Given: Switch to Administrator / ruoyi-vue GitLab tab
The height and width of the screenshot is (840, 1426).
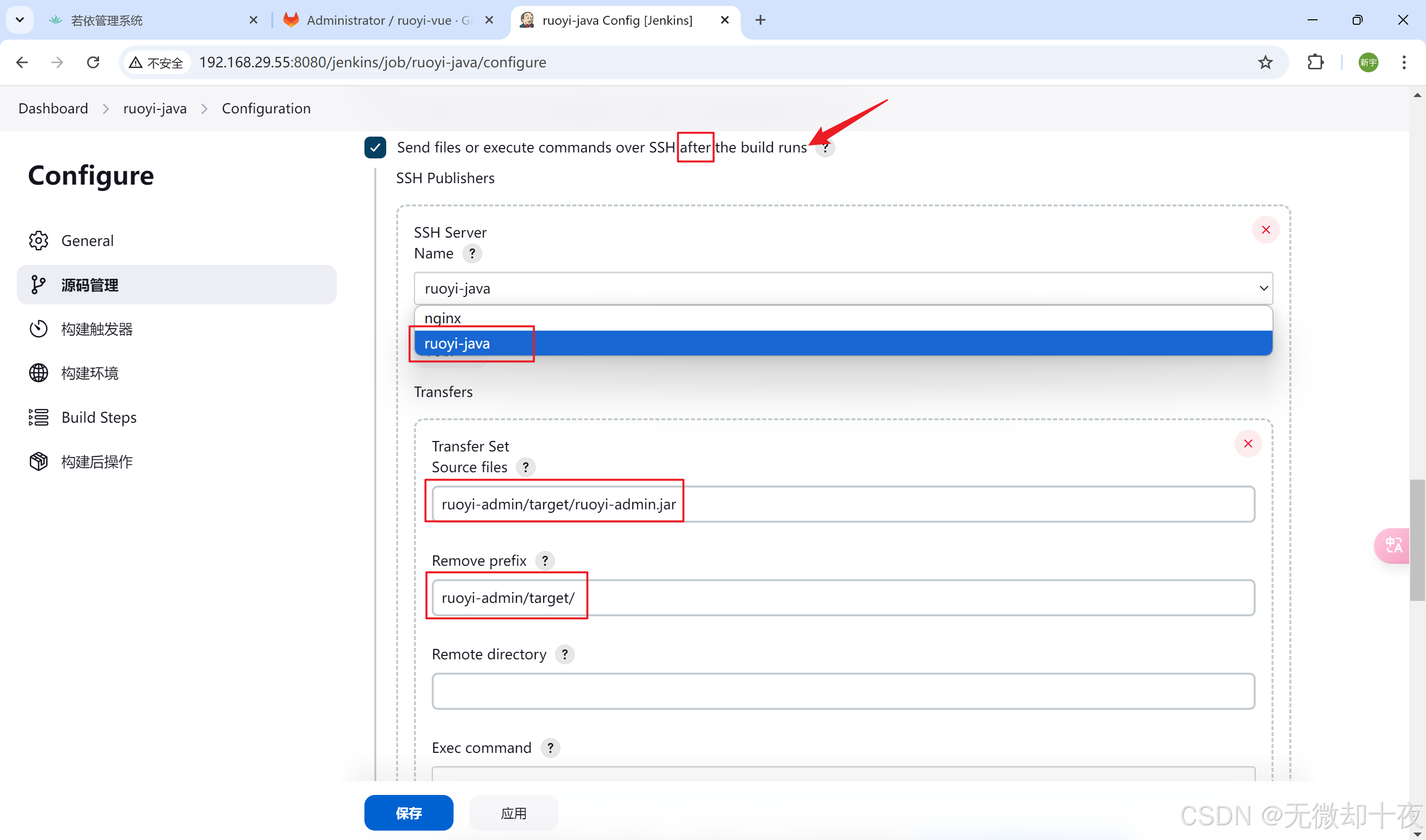Looking at the screenshot, I should click(388, 20).
